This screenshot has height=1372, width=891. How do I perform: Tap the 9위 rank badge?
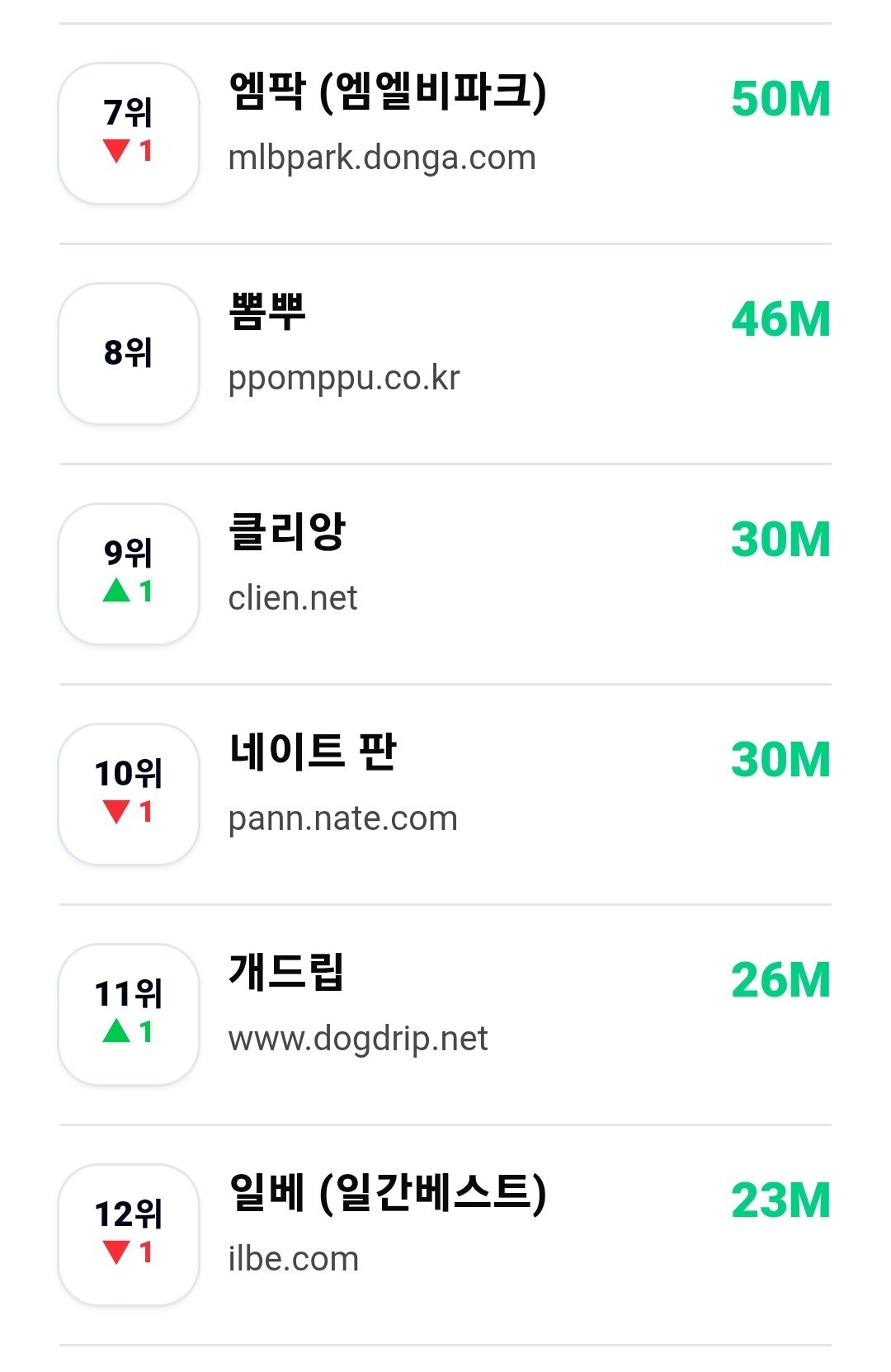[x=129, y=574]
